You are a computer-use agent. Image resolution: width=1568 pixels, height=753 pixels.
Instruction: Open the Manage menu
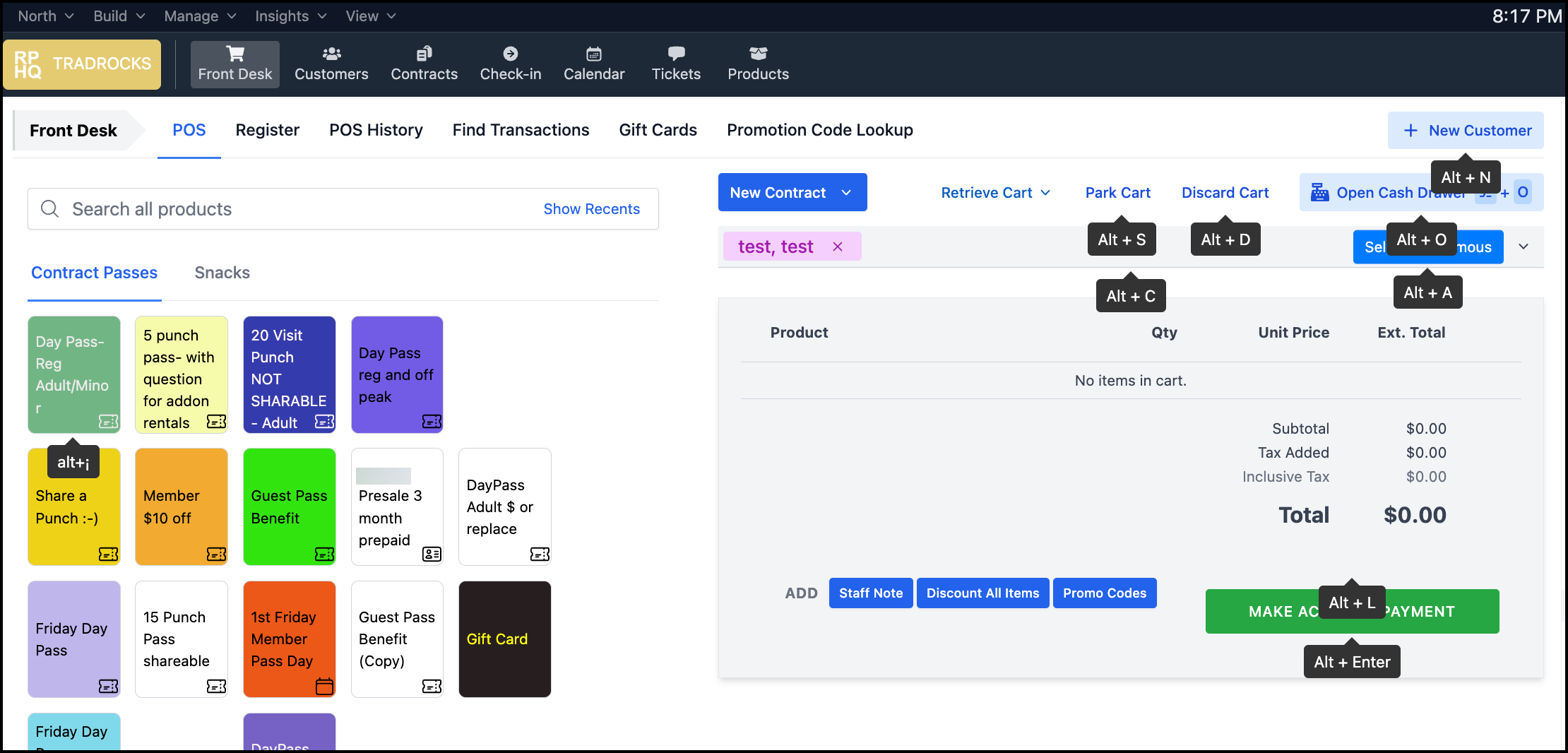tap(199, 16)
